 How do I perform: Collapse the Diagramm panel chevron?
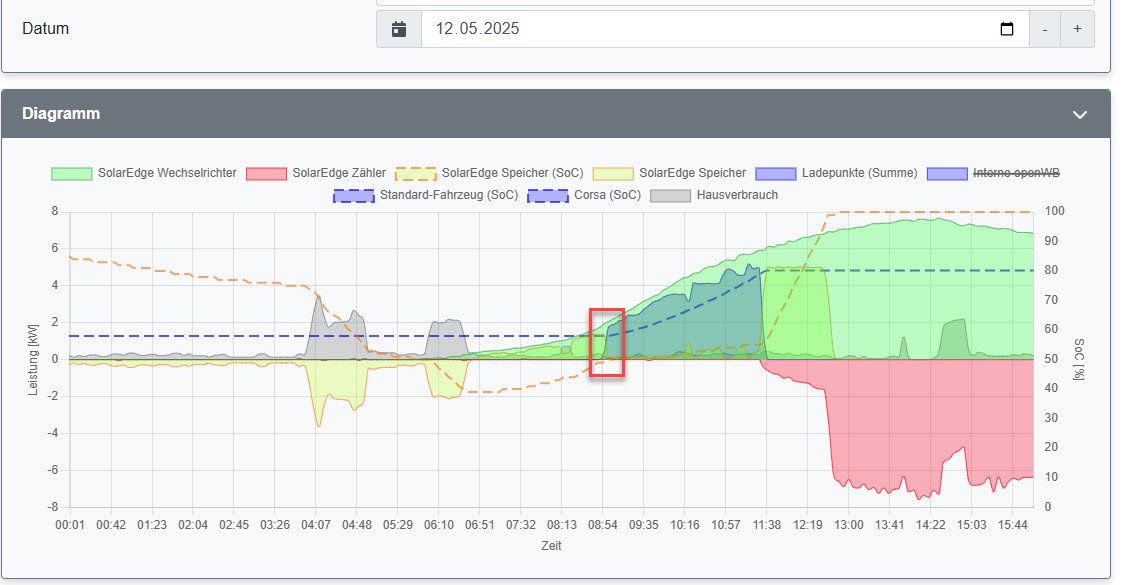coord(1079,114)
